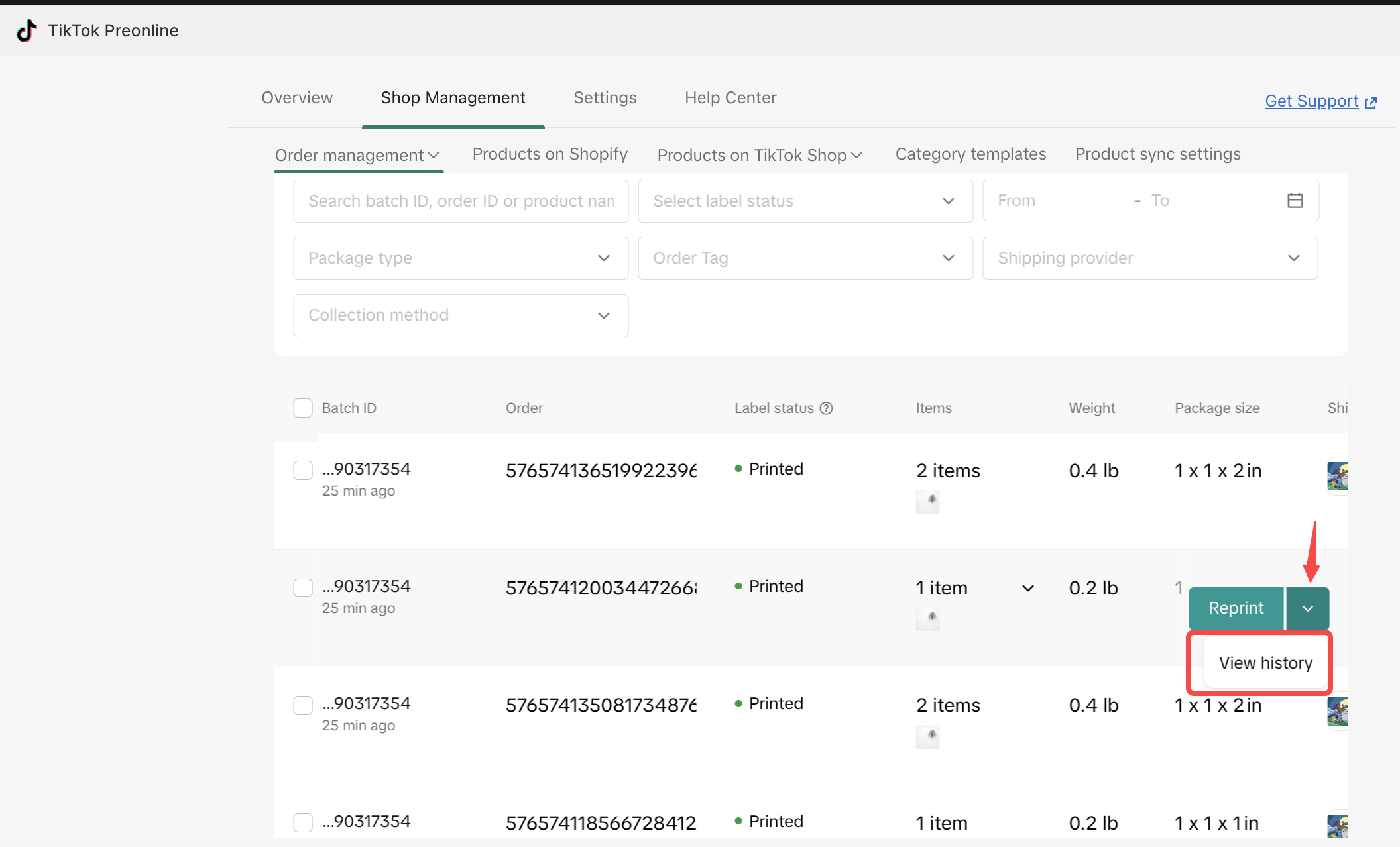Image resolution: width=1400 pixels, height=847 pixels.
Task: Click the Label status help icon
Action: coord(826,408)
